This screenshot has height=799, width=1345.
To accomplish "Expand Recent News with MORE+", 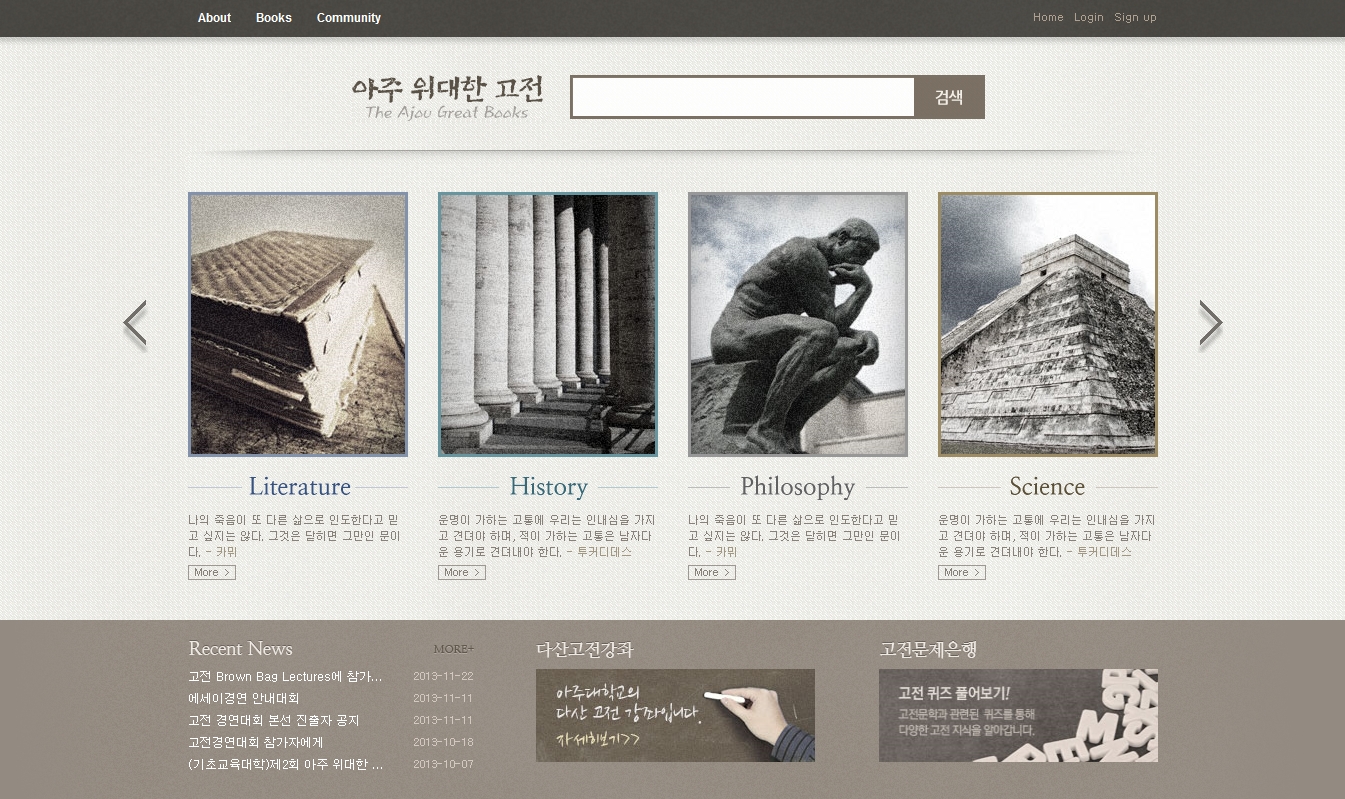I will pos(454,649).
